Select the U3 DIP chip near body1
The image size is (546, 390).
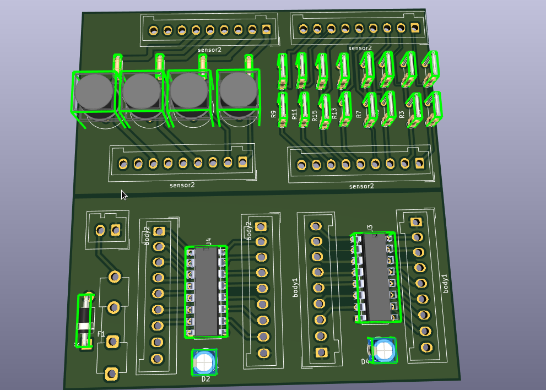(376, 278)
